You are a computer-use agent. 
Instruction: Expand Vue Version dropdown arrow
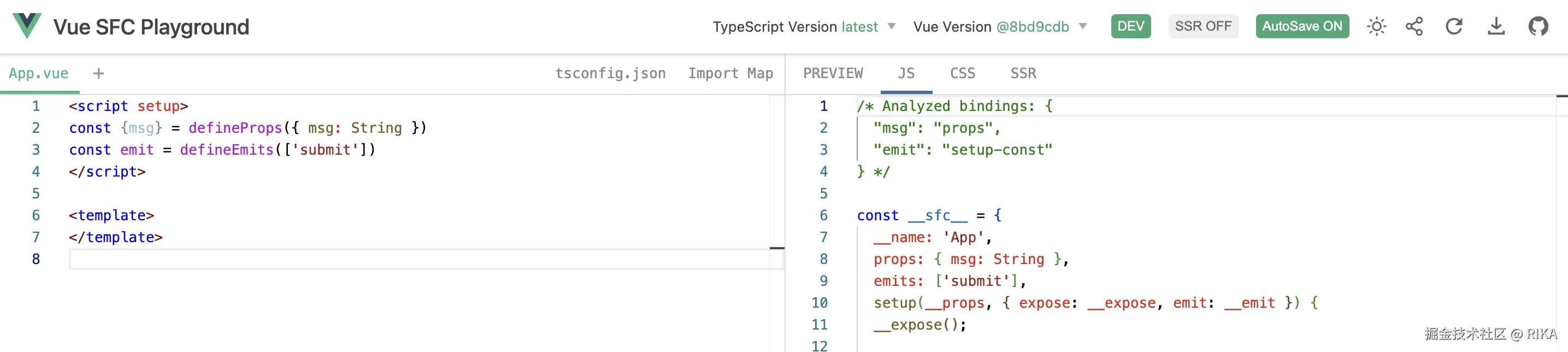[1083, 26]
